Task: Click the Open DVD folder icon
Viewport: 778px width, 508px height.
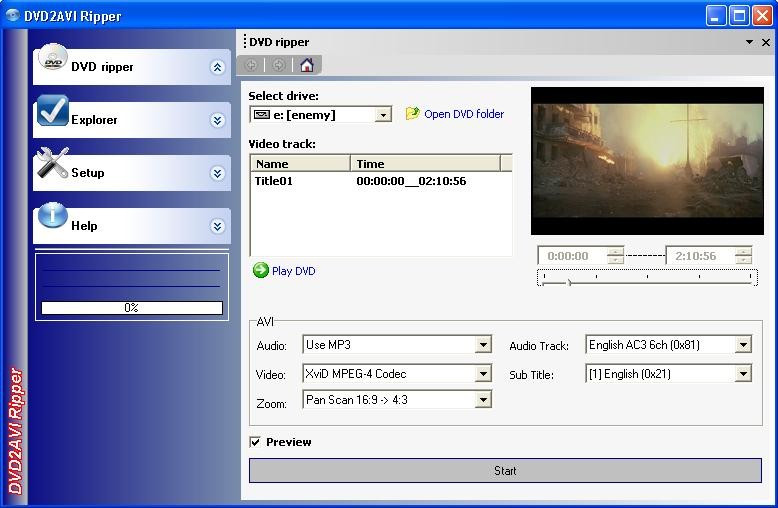Action: pos(412,114)
